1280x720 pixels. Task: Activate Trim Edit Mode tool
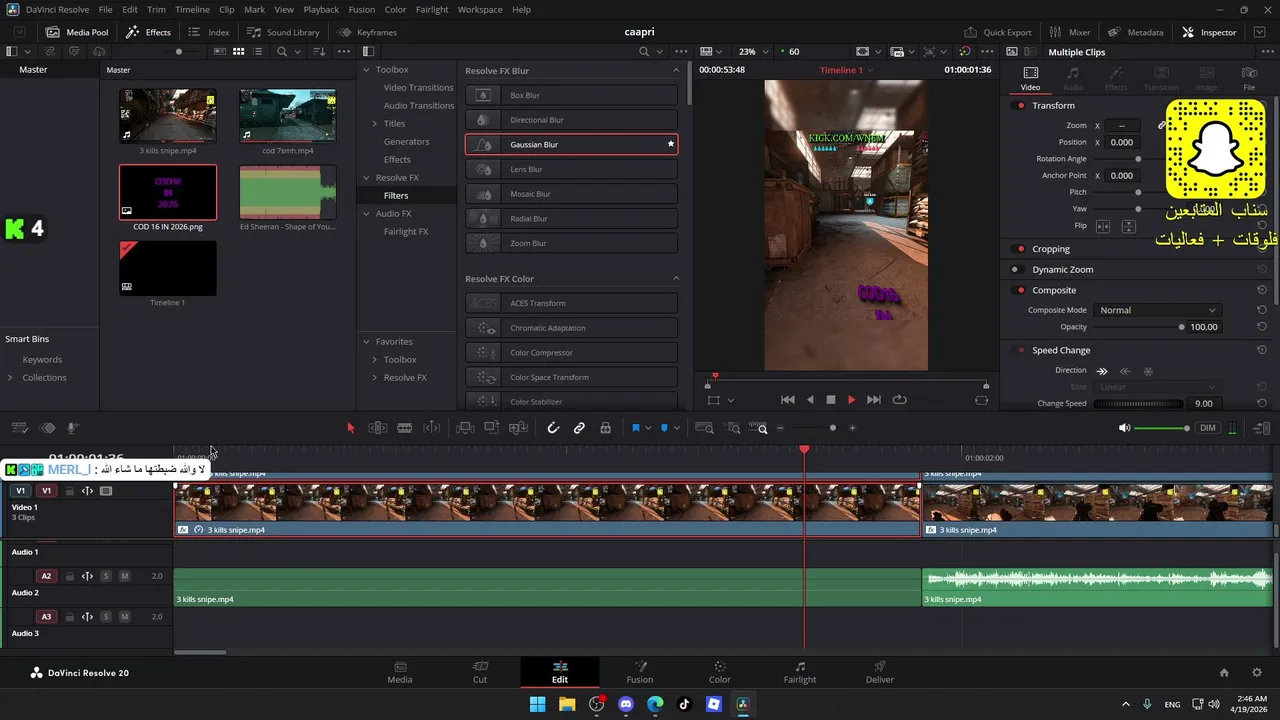point(378,428)
